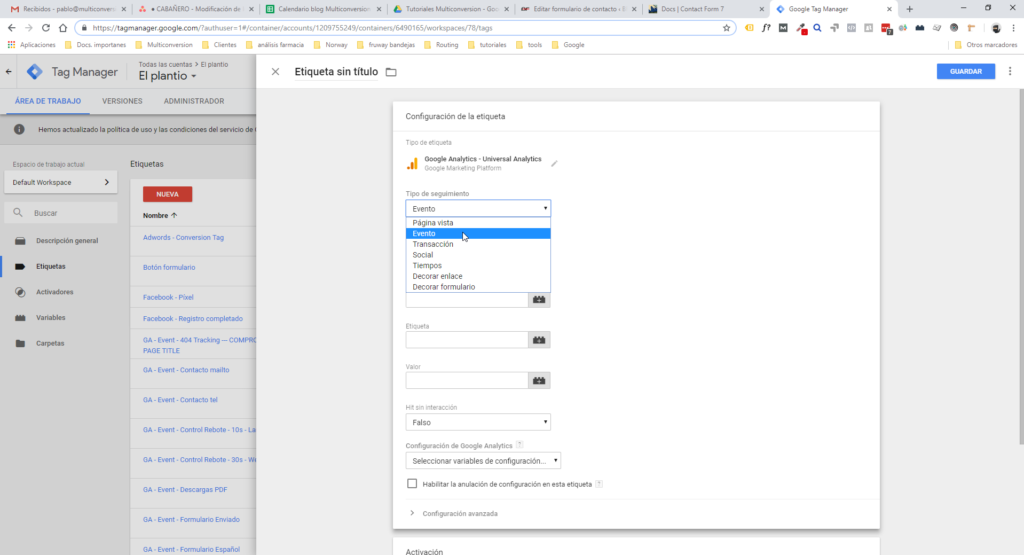Expand Configuración avanzada section
The width and height of the screenshot is (1024, 555).
455,513
